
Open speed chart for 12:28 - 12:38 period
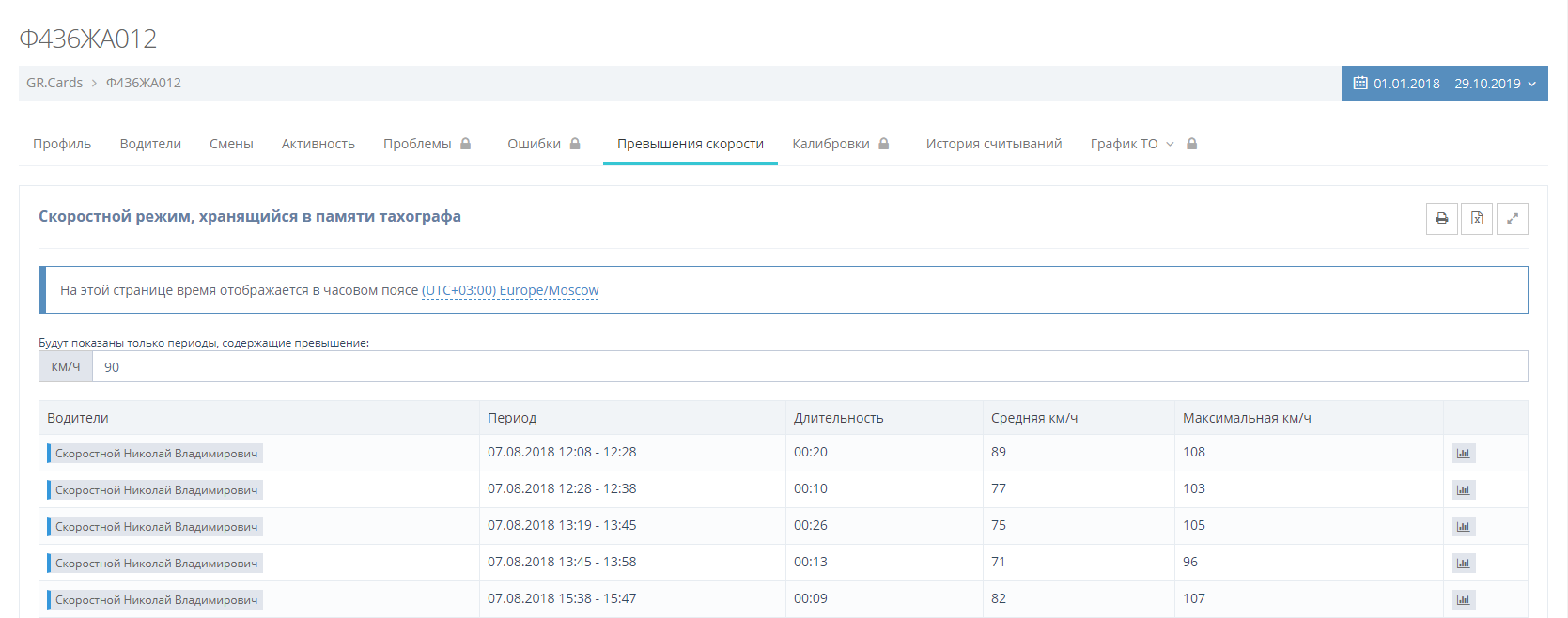(1463, 490)
